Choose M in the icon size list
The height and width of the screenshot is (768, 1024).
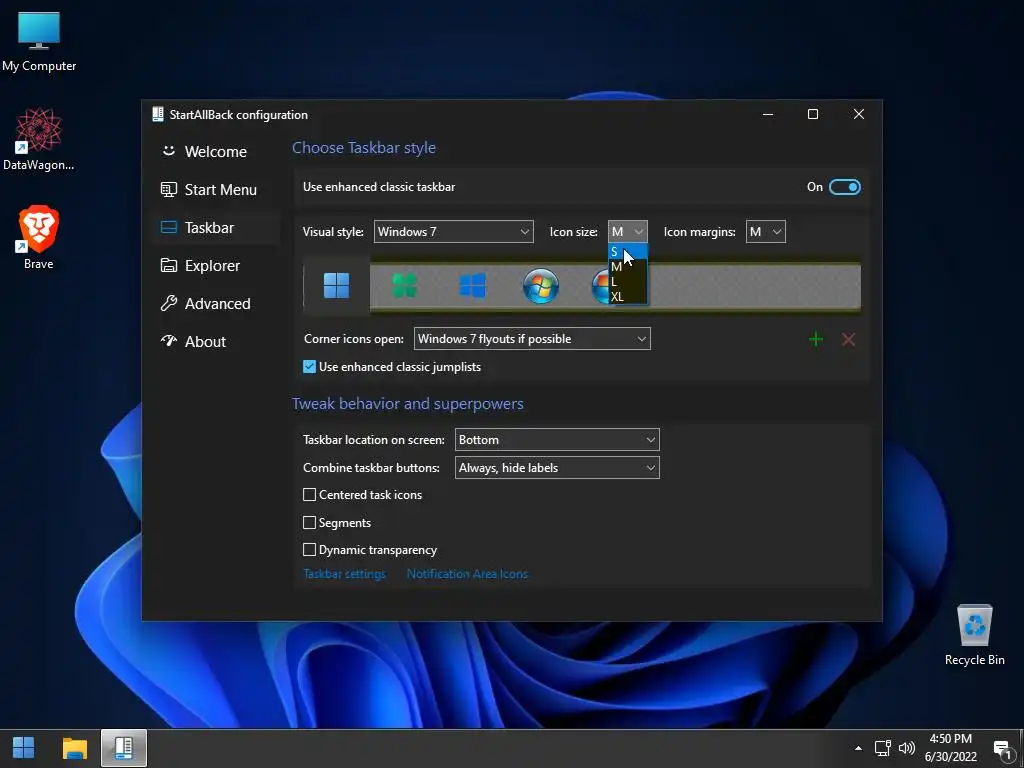point(628,266)
